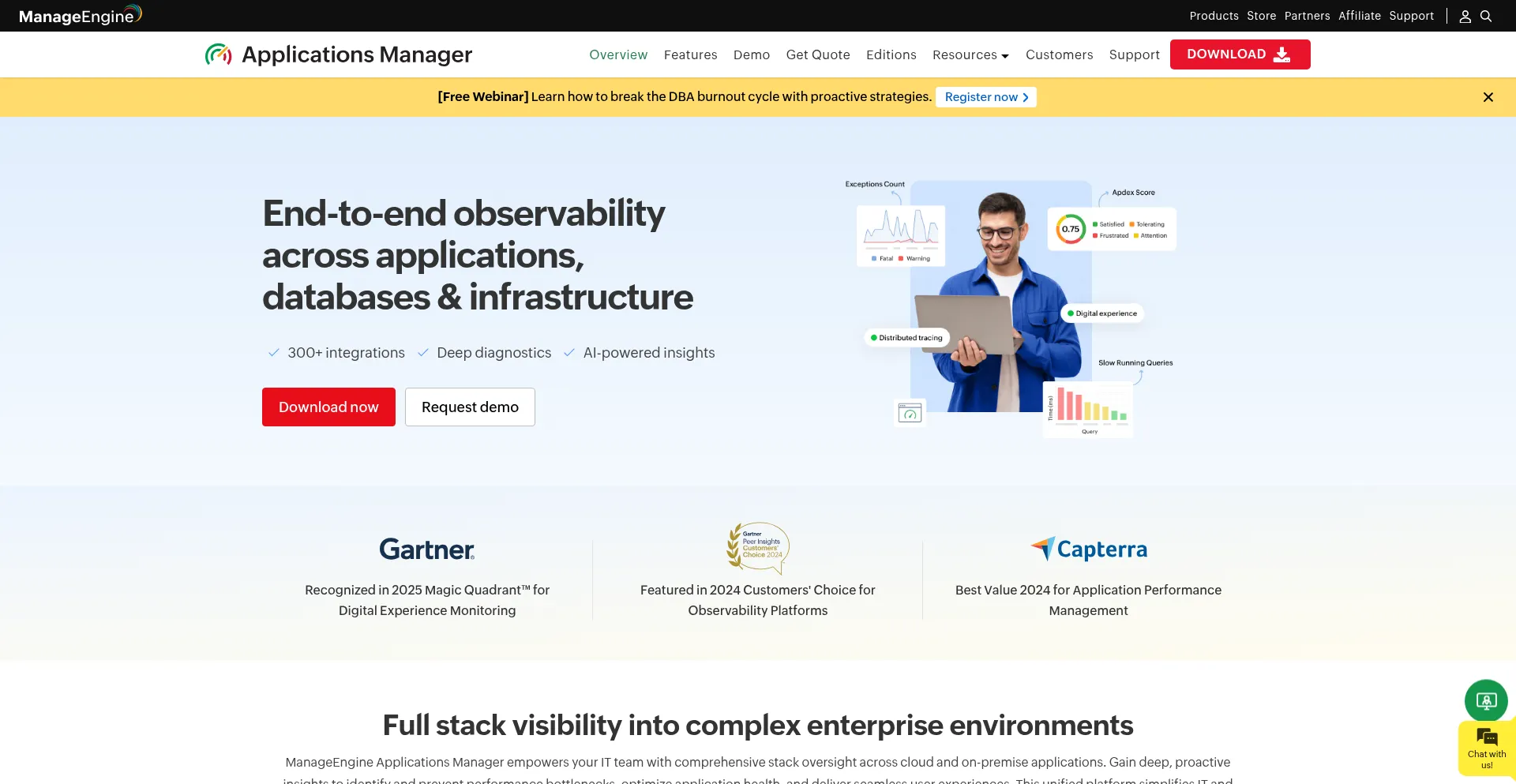Open Store in the top bar
The image size is (1516, 784).
point(1262,16)
